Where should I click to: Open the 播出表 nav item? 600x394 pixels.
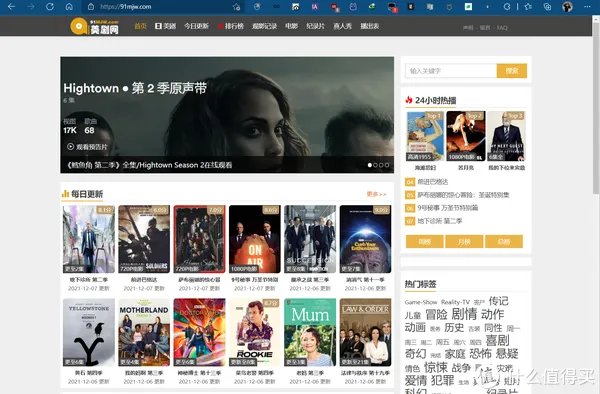coord(370,26)
